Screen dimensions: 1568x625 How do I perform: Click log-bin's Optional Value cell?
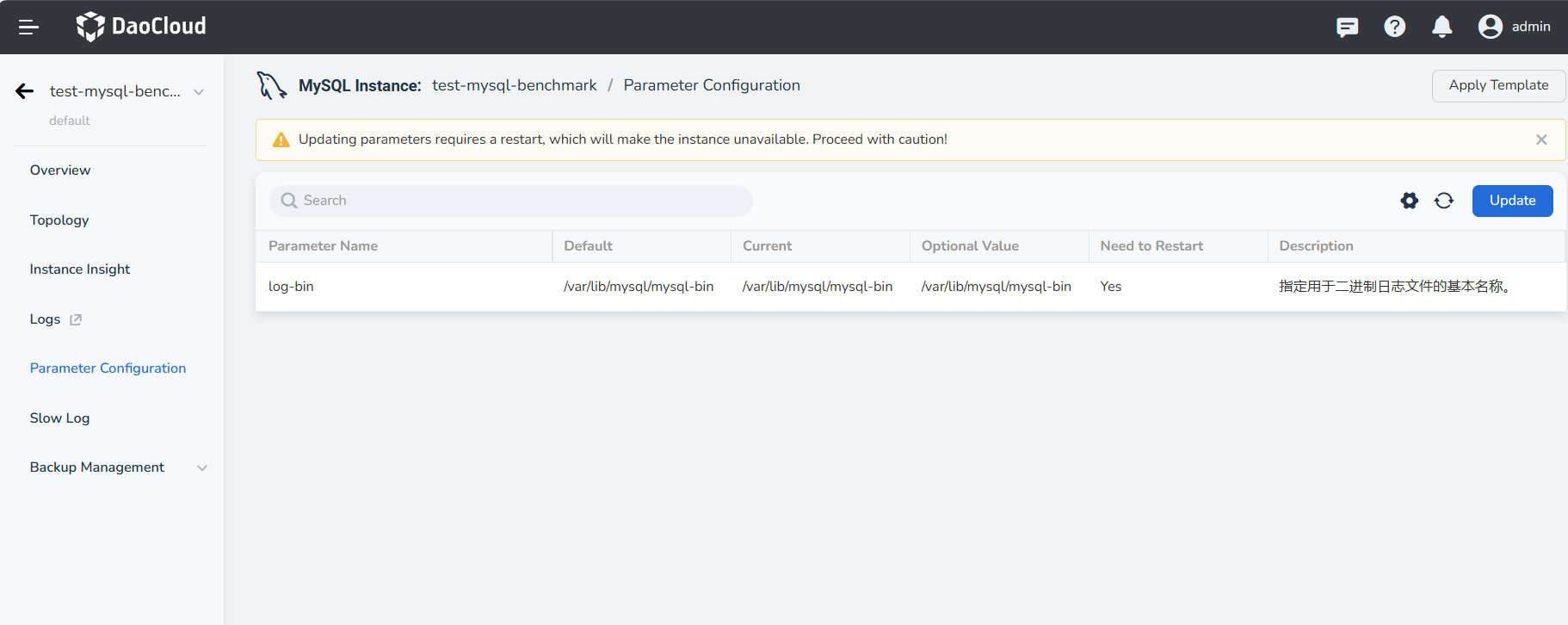click(997, 287)
